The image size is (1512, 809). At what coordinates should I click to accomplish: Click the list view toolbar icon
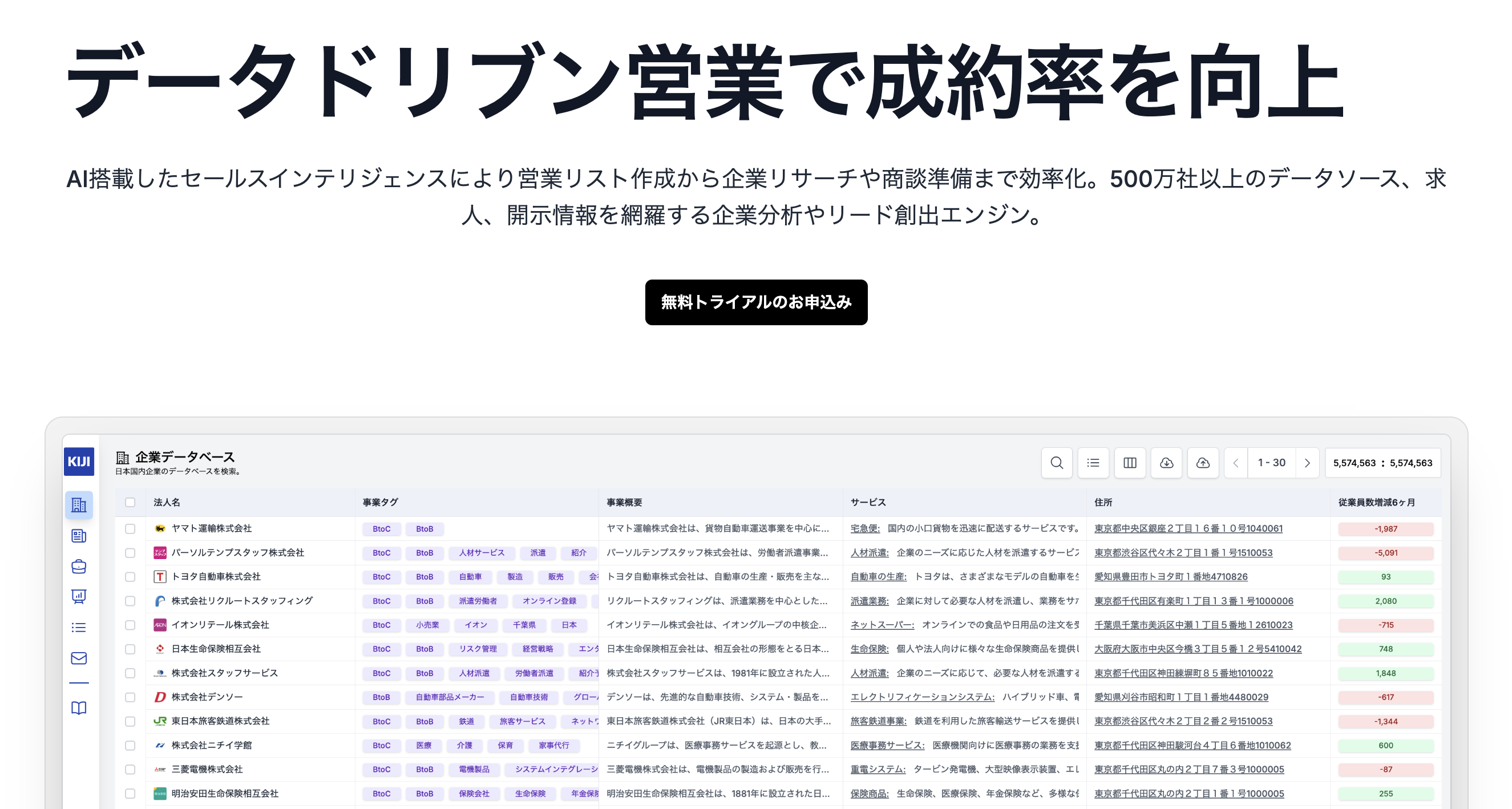click(x=1093, y=463)
